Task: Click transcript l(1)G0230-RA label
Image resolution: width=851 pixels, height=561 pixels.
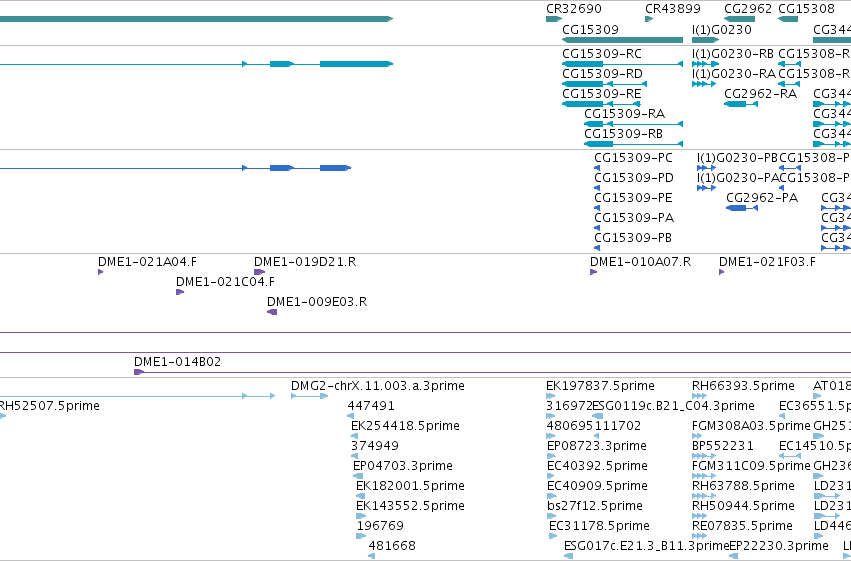Action: pos(734,74)
